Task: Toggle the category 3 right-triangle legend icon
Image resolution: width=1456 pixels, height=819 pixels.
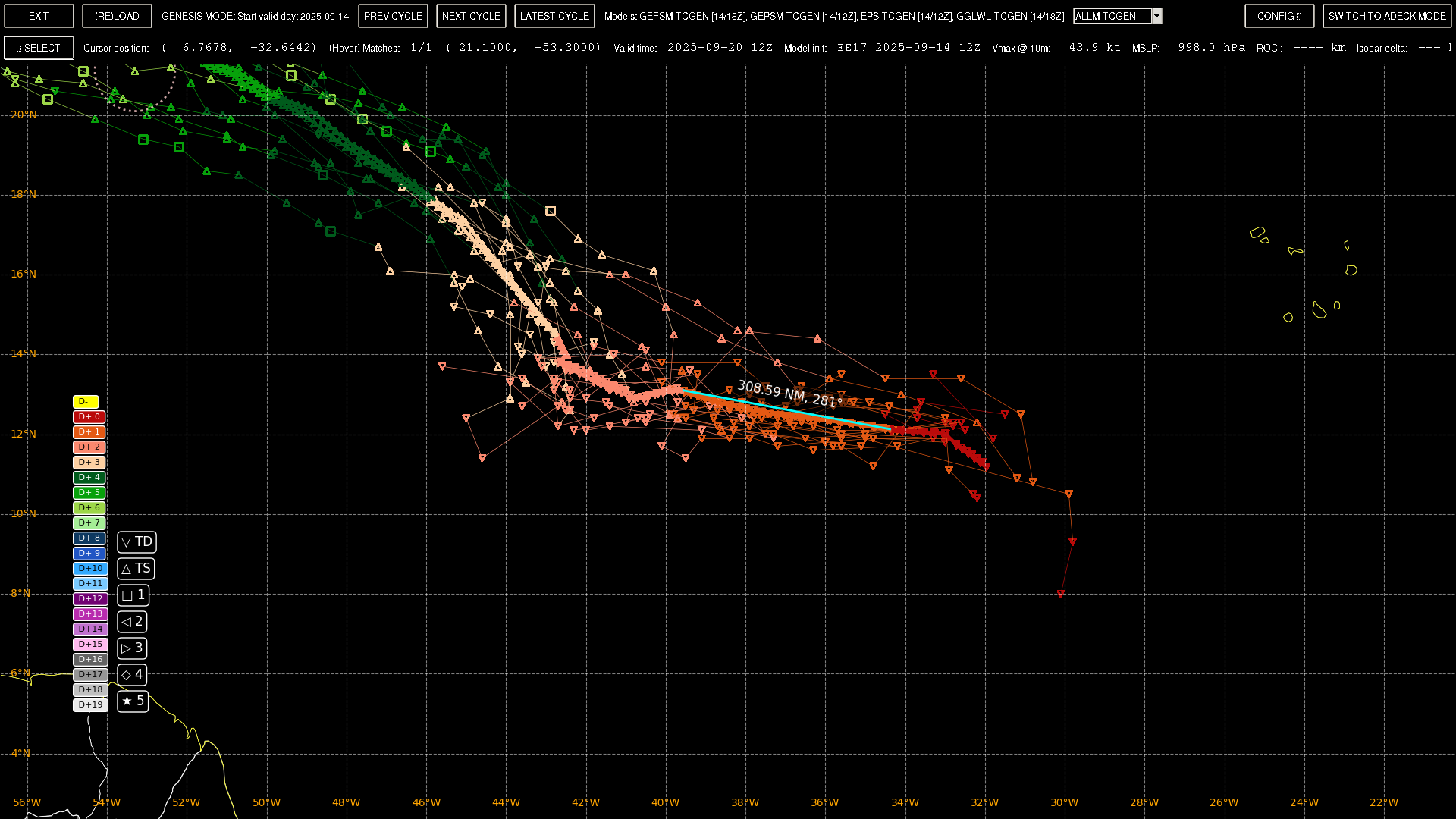Action: pyautogui.click(x=132, y=648)
